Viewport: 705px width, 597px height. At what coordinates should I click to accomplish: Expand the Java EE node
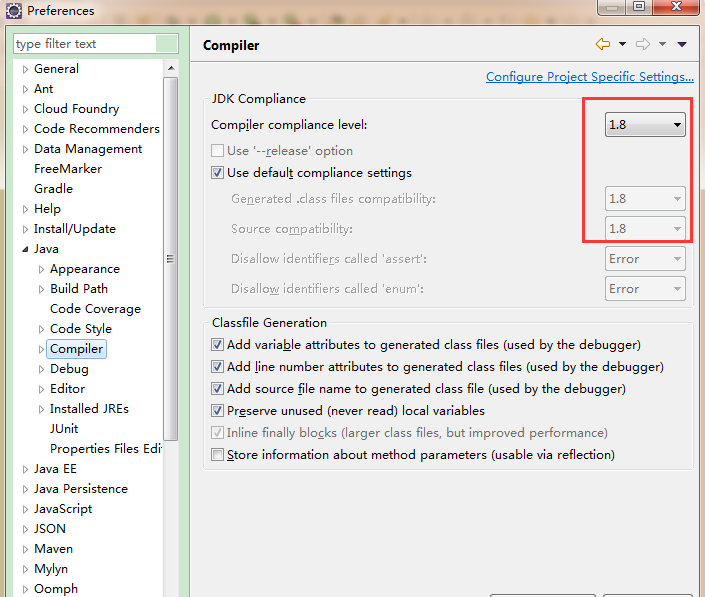tap(25, 469)
